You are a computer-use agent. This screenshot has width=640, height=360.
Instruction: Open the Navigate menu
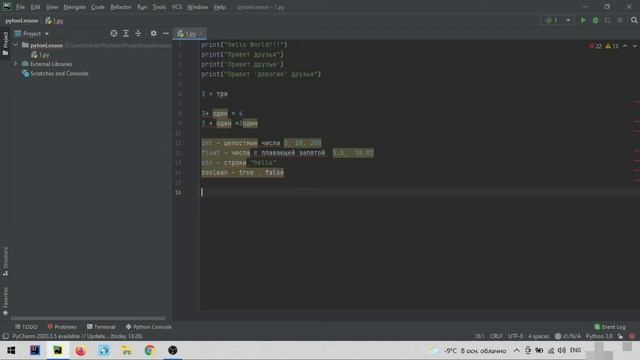tap(74, 7)
